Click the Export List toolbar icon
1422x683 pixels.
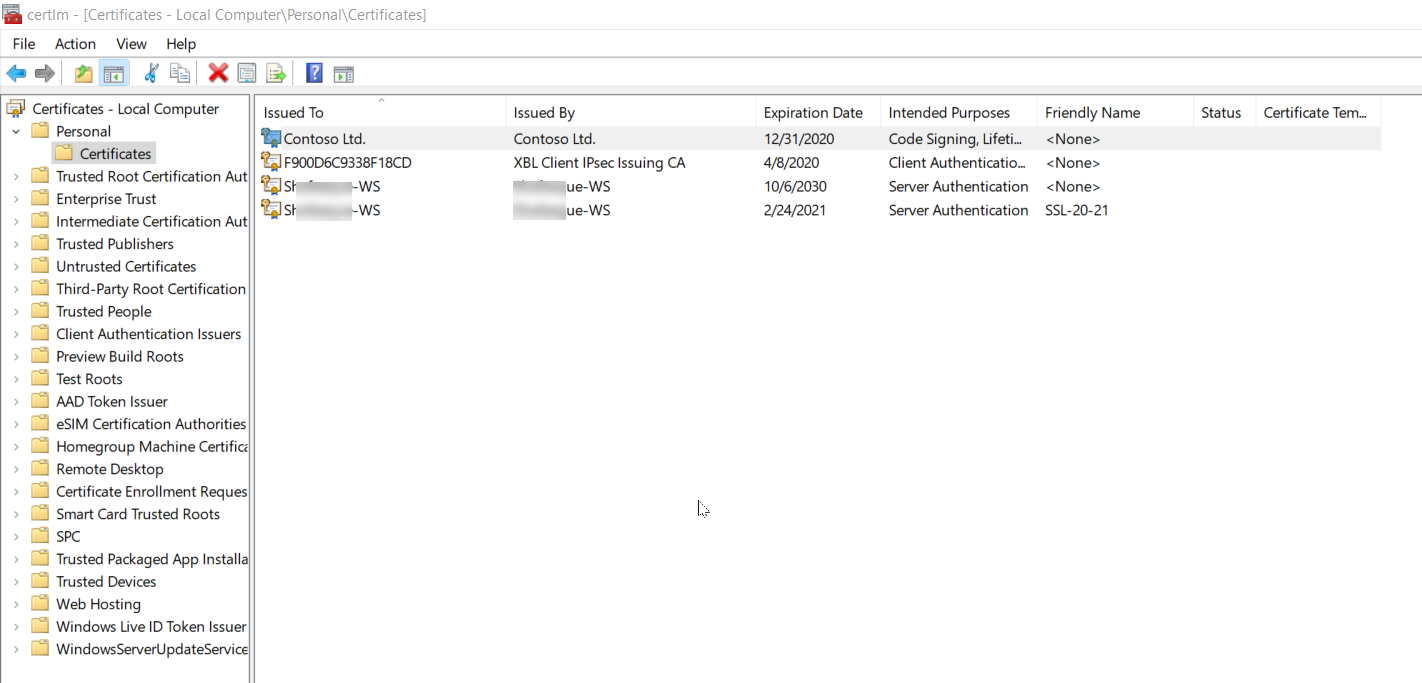276,73
